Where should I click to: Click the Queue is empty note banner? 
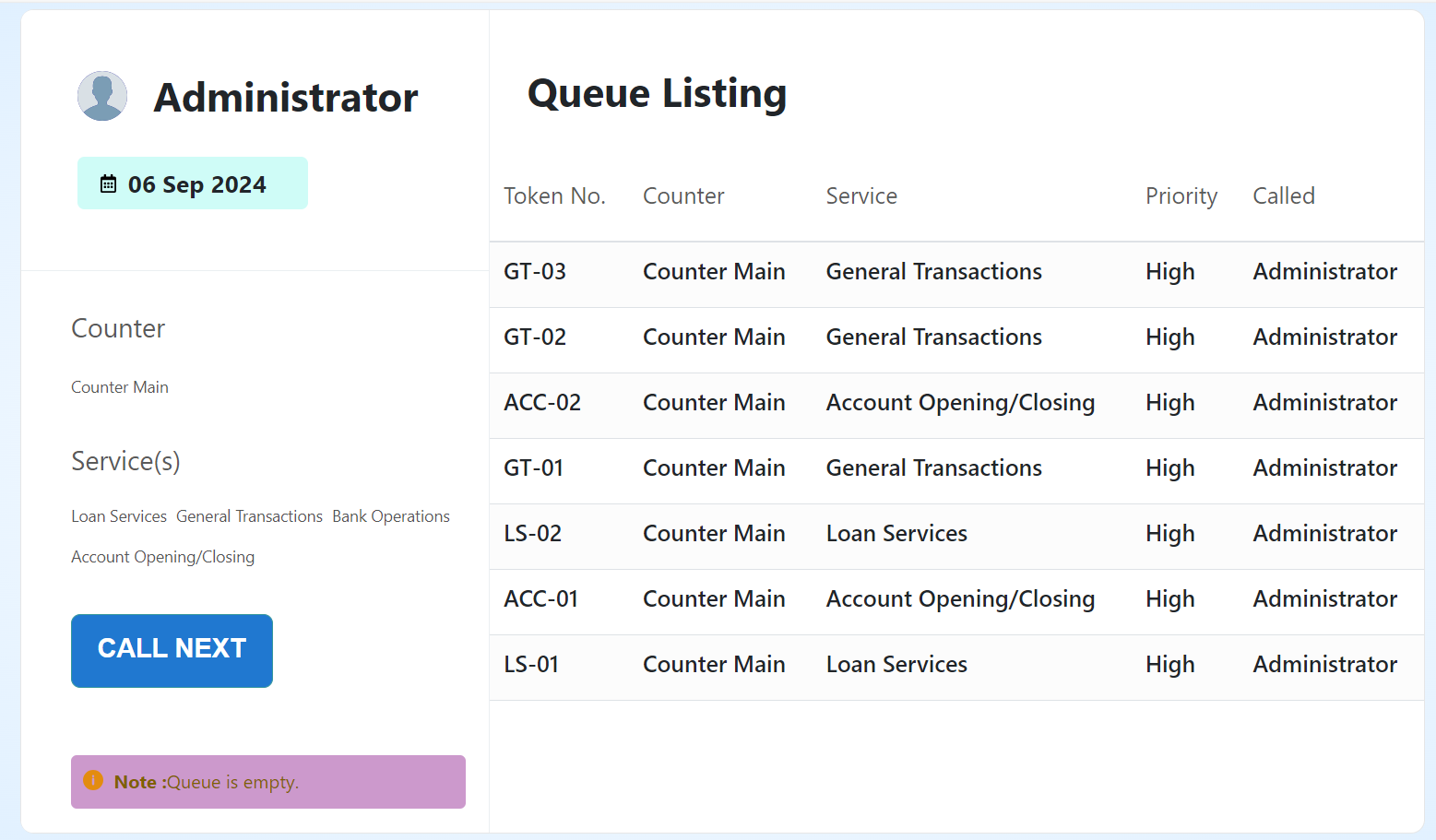pos(268,782)
